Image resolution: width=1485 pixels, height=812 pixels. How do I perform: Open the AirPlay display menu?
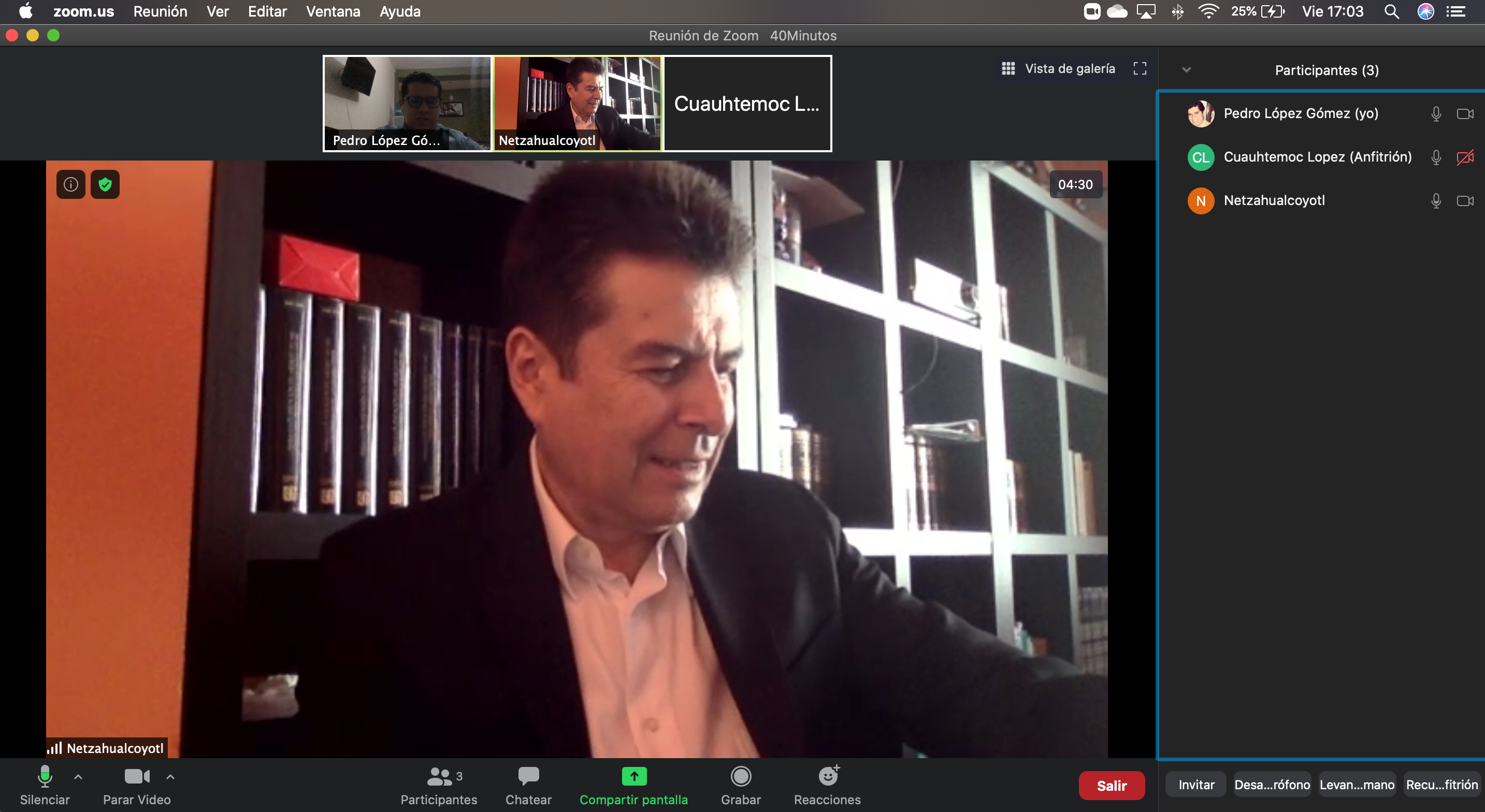pos(1146,11)
